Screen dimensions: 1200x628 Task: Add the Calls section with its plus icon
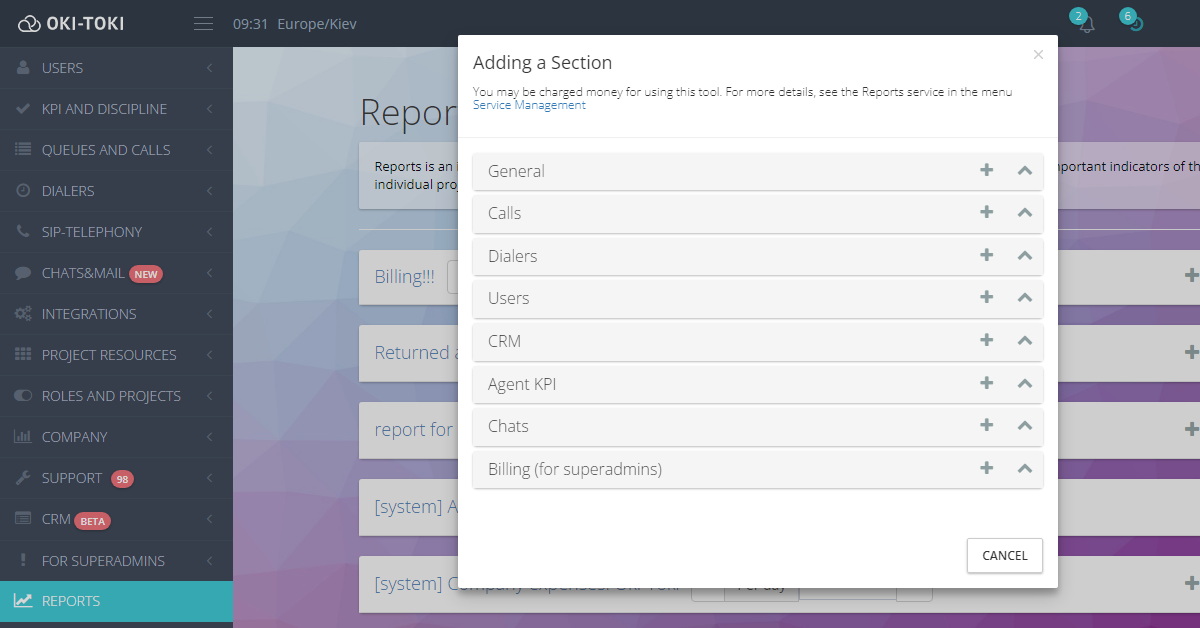pos(987,213)
